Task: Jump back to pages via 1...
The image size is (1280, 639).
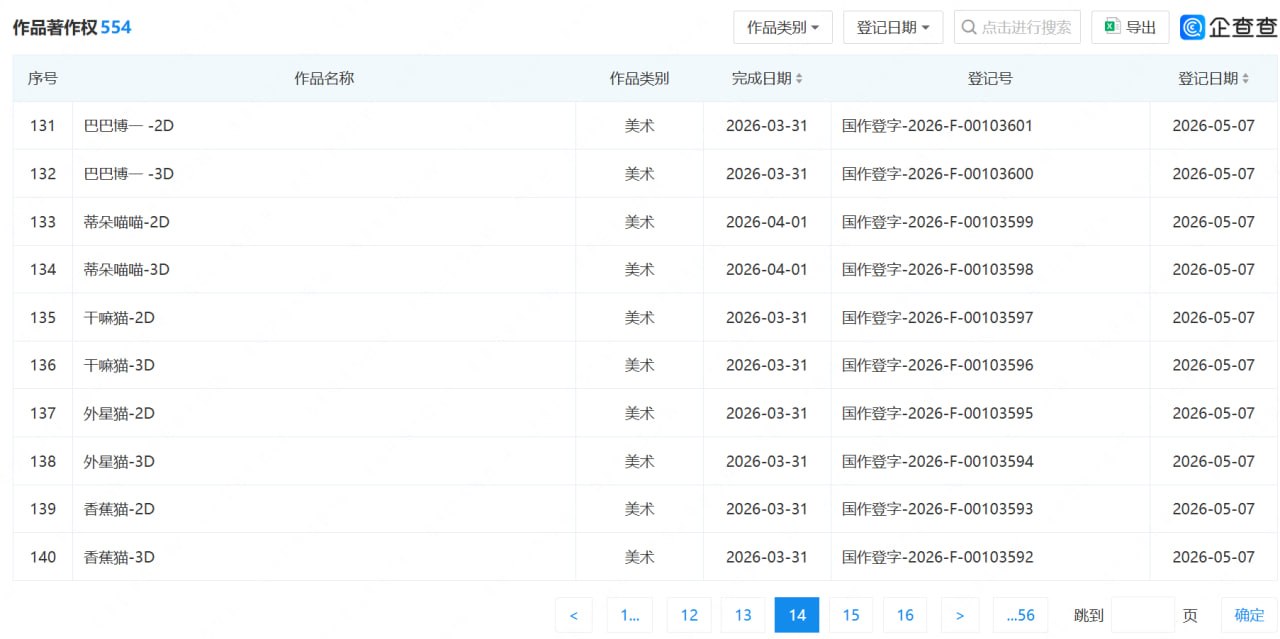Action: click(630, 615)
